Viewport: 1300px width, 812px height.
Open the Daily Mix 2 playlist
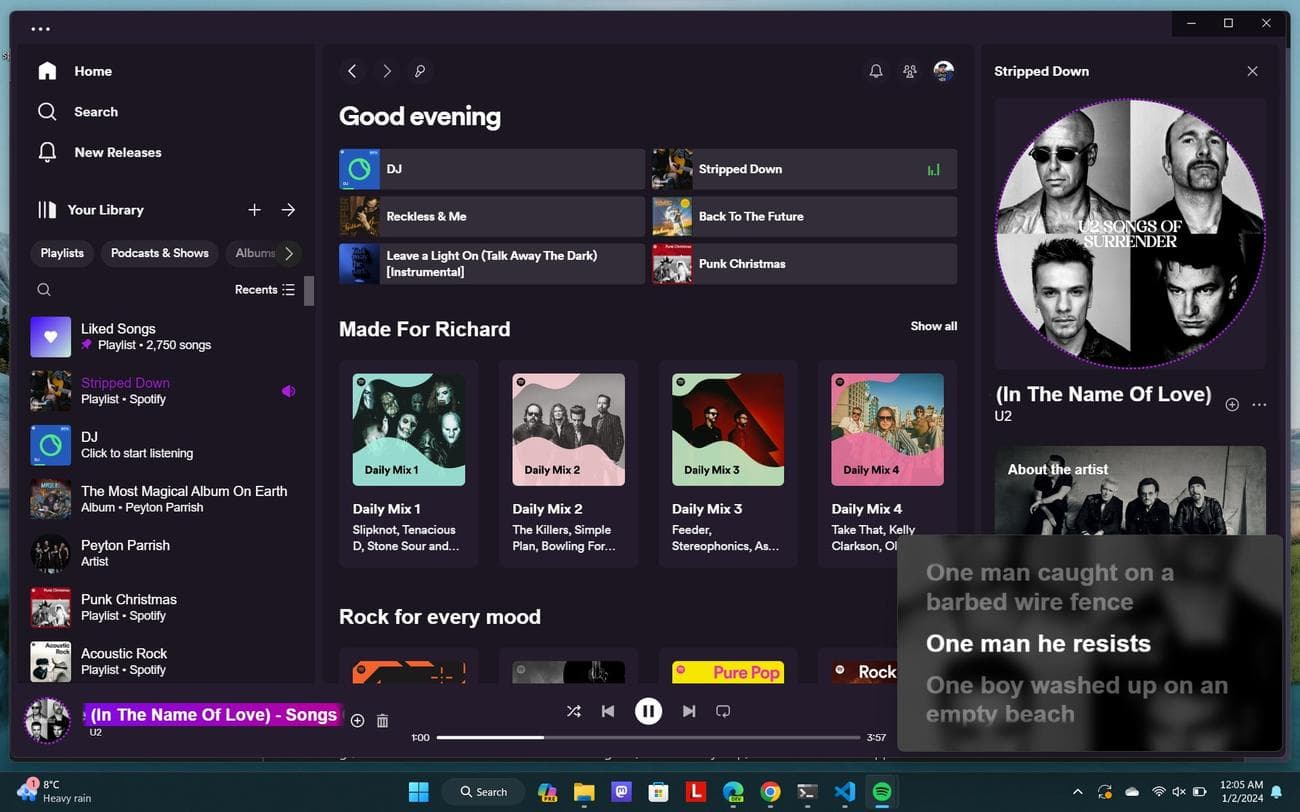[x=568, y=428]
